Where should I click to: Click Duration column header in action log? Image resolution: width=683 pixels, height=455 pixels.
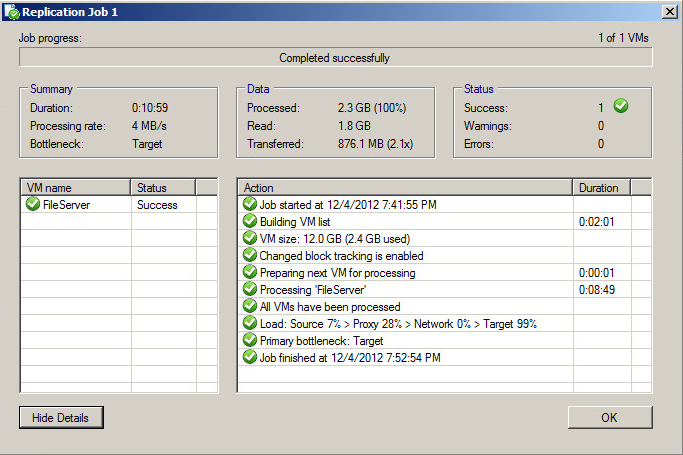(602, 188)
